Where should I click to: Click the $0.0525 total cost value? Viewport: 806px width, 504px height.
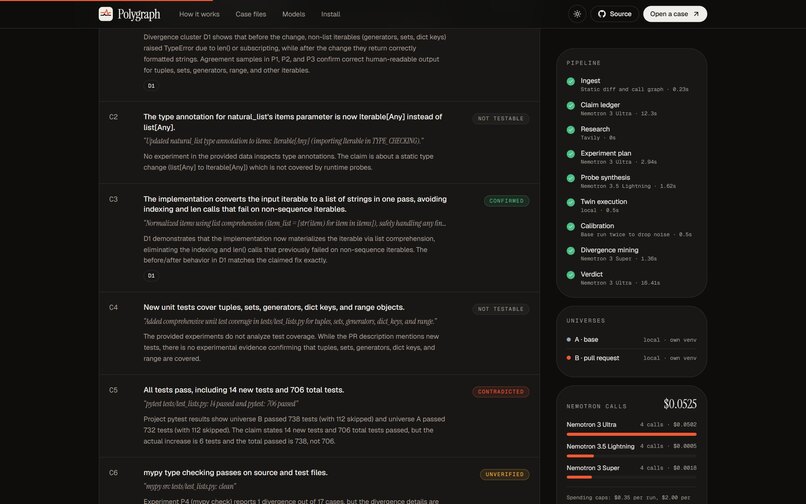tap(680, 404)
